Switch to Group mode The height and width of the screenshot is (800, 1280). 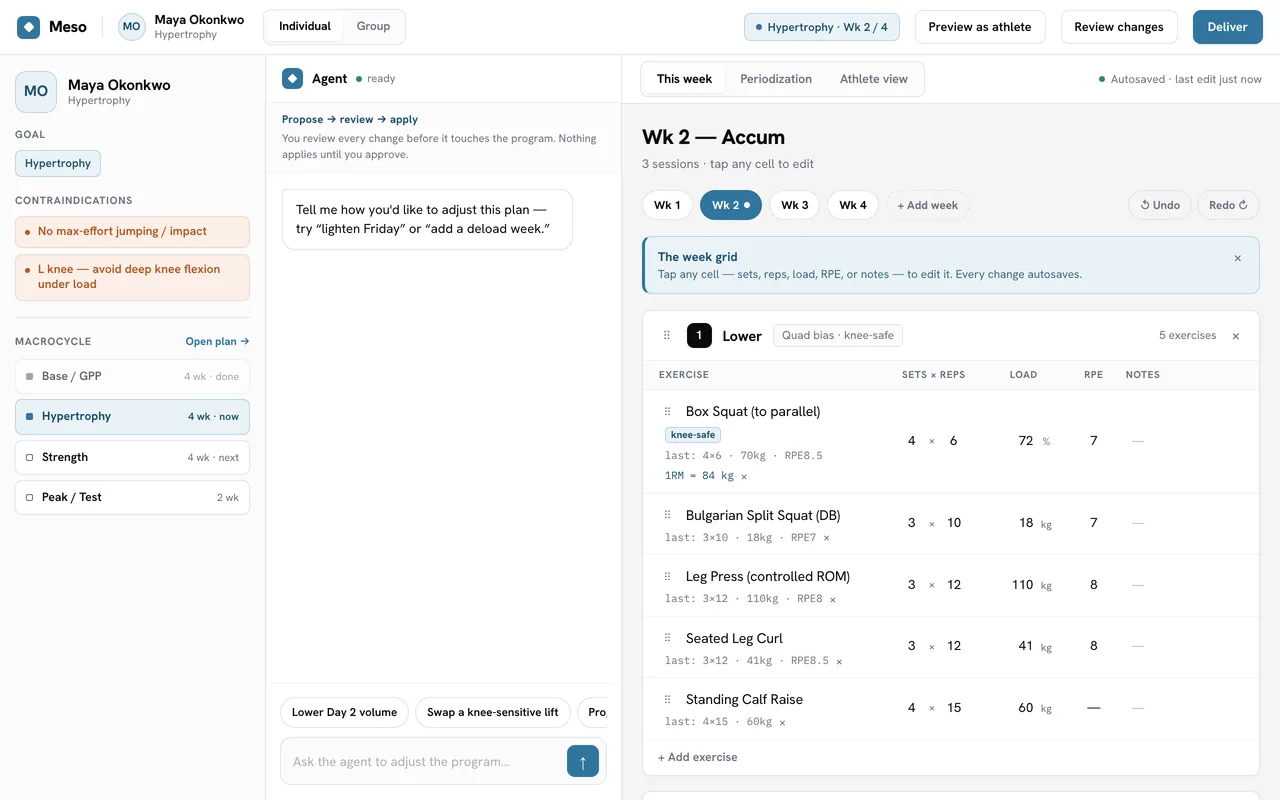374,27
